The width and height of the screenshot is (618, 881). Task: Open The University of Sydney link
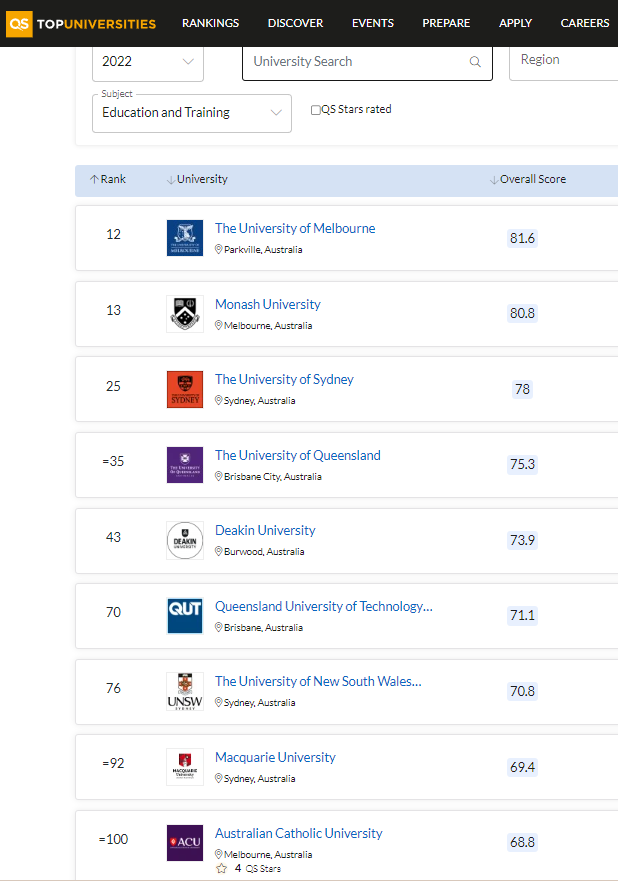284,379
